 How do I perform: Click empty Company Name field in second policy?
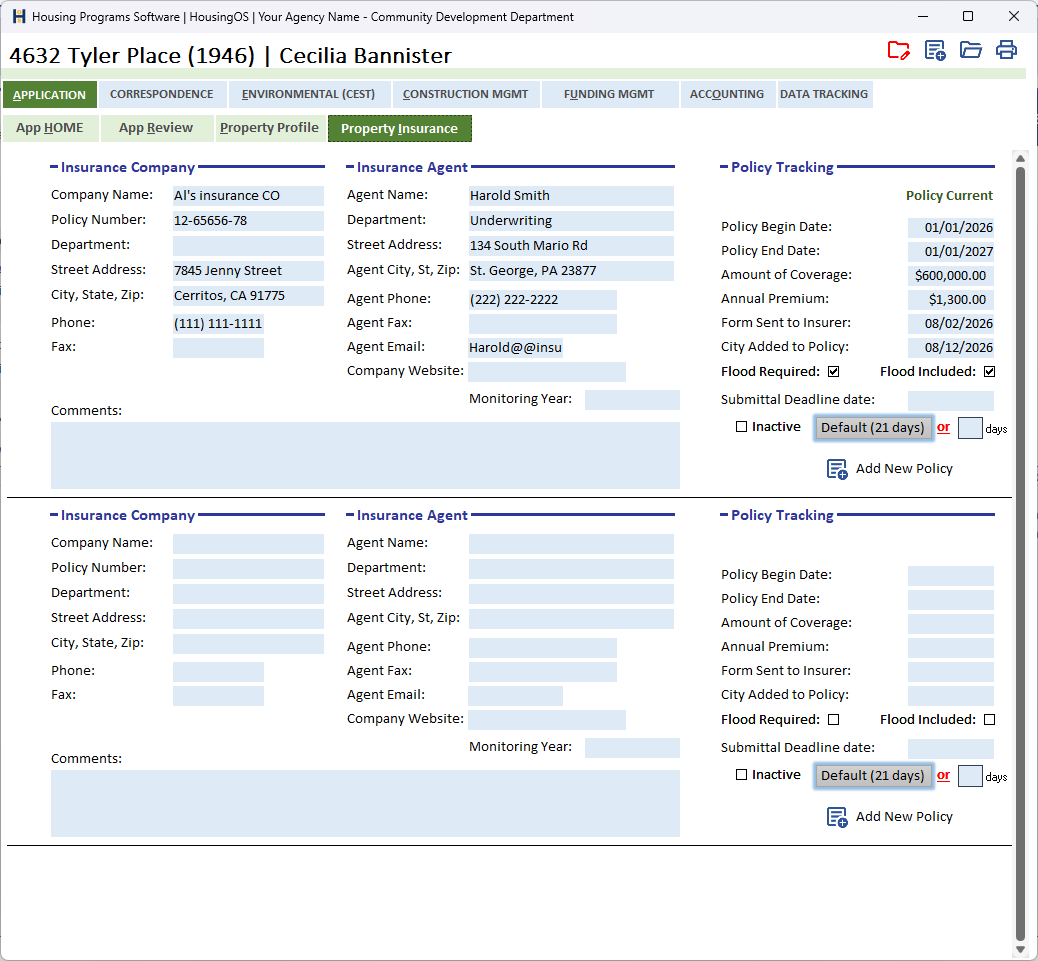(x=248, y=544)
